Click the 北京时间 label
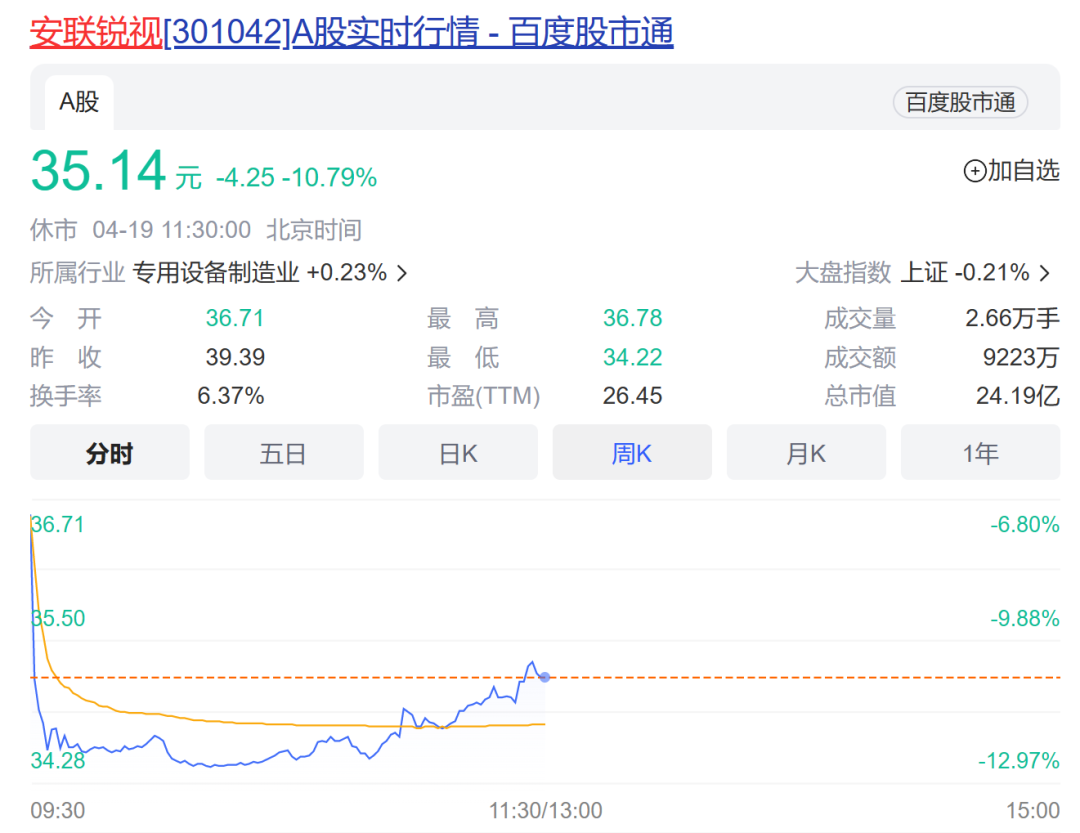Image resolution: width=1080 pixels, height=833 pixels. coord(314,229)
